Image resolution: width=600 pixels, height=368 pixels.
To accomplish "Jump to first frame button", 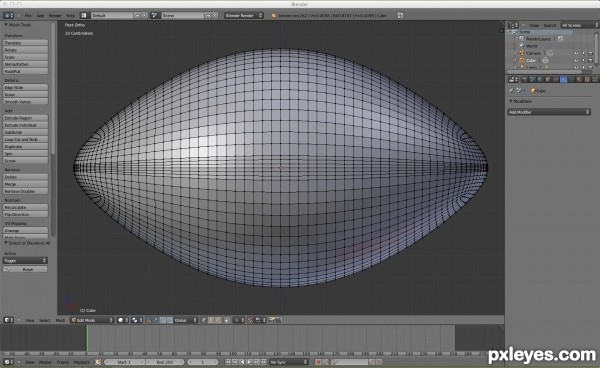I will point(228,362).
